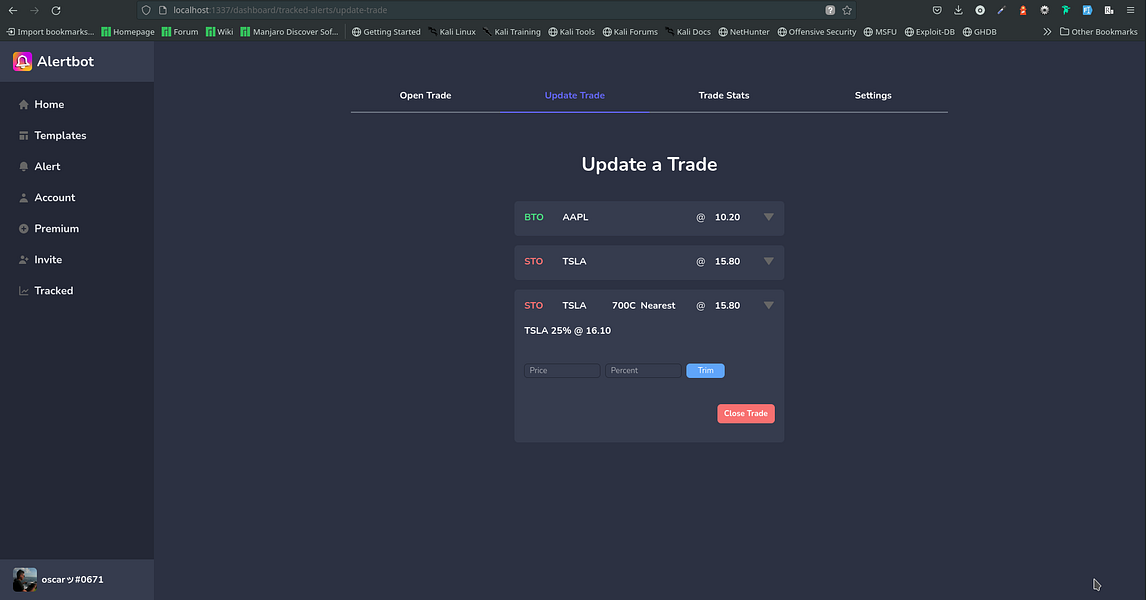
Task: Click the Invite add-user icon
Action: pos(23,259)
